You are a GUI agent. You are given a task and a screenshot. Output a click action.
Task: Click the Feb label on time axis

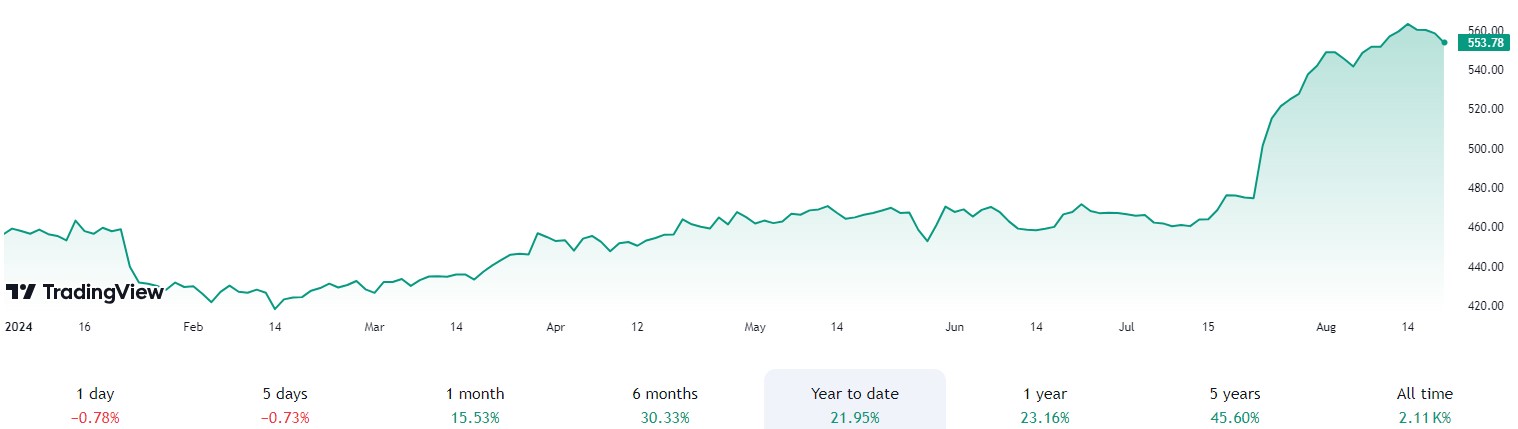click(193, 327)
